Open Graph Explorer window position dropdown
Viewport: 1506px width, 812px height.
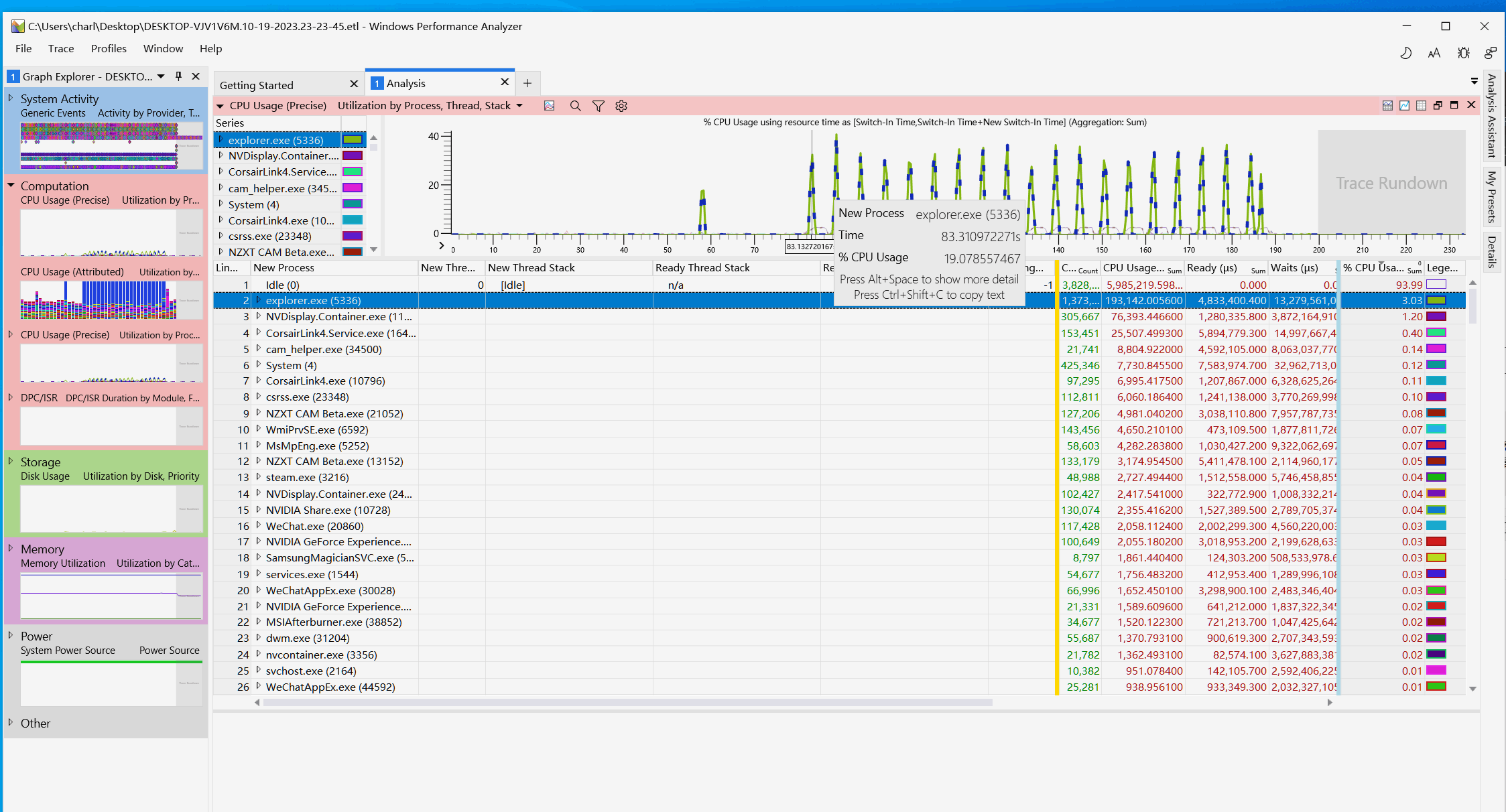161,76
